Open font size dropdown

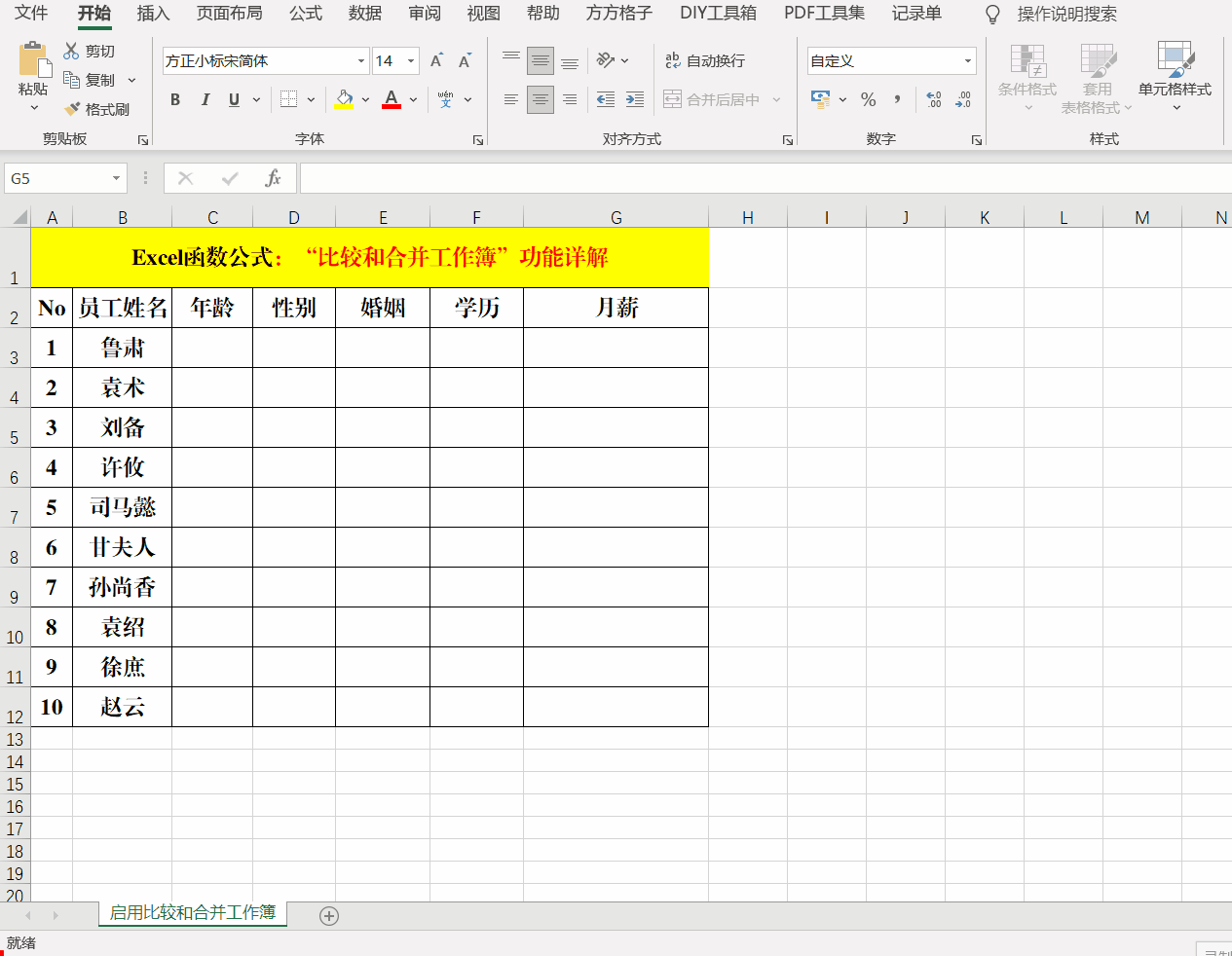411,60
